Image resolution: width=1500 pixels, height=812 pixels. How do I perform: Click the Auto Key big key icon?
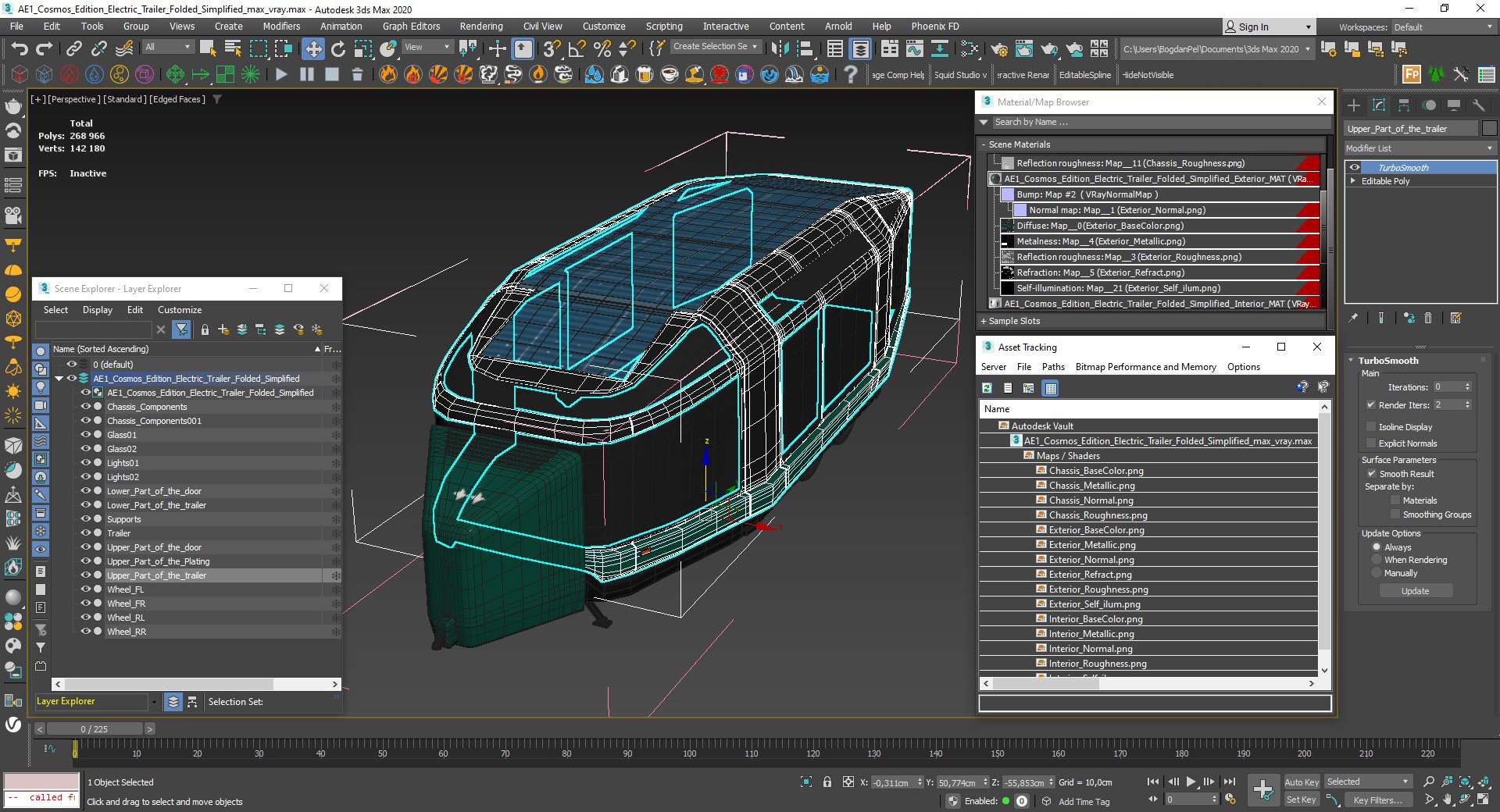pos(1263,789)
